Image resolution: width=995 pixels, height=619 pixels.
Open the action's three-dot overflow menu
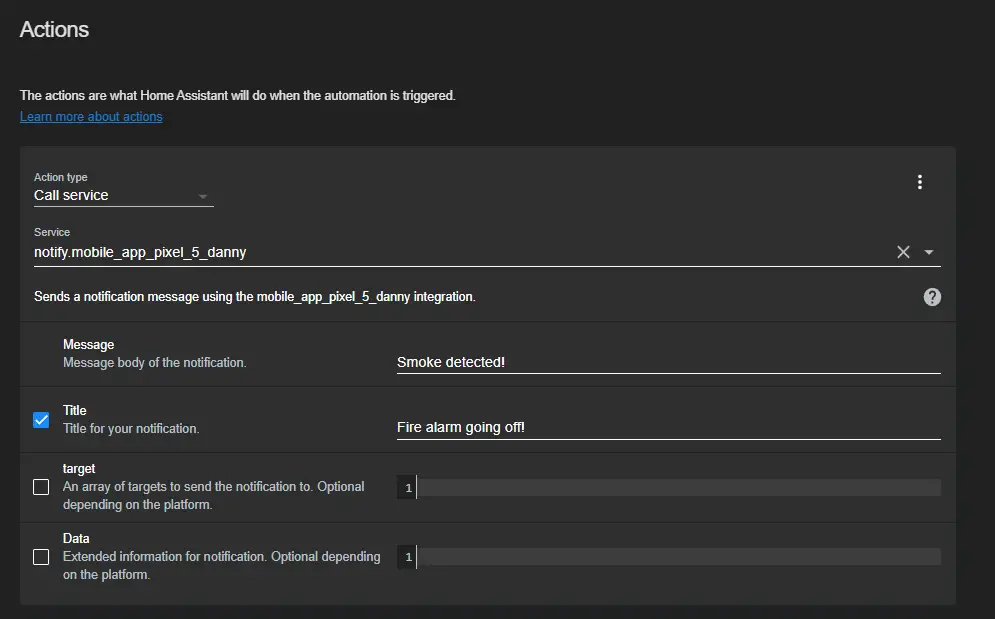919,182
